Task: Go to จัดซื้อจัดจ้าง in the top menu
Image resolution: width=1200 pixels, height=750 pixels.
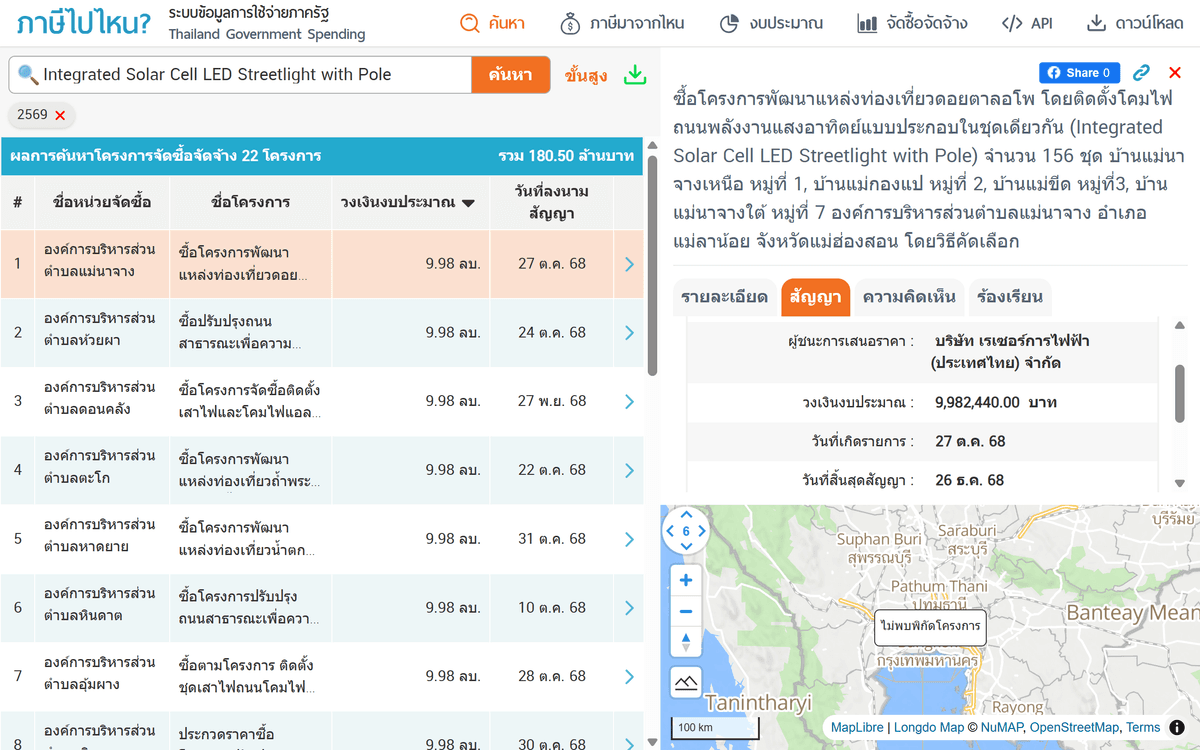Action: (x=912, y=23)
